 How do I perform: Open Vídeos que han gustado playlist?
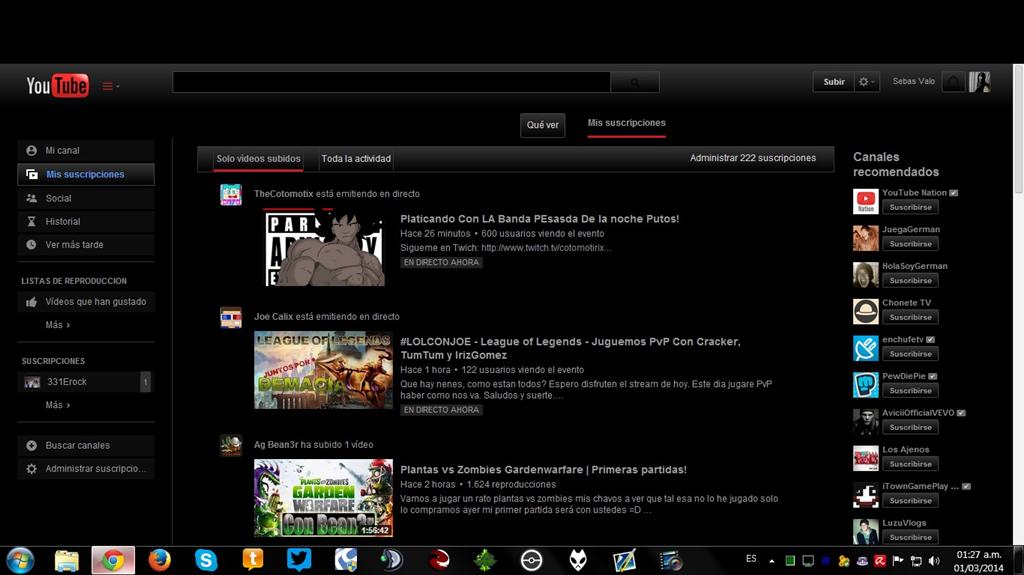[86, 302]
